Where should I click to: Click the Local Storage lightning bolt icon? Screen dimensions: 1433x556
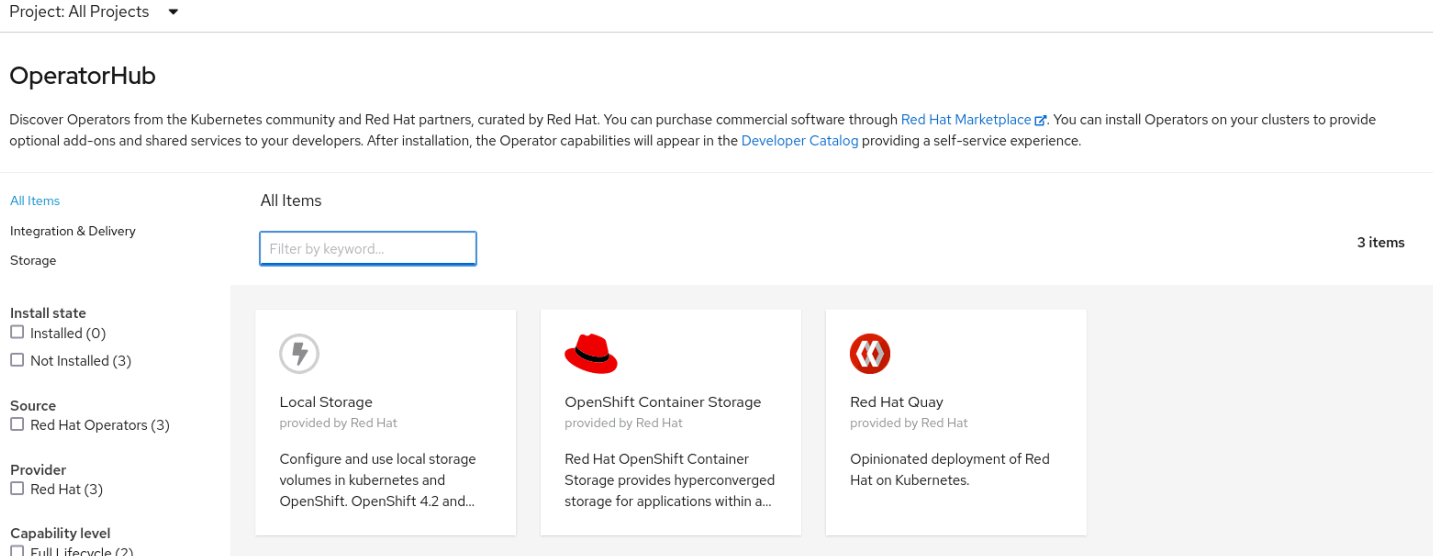(299, 353)
